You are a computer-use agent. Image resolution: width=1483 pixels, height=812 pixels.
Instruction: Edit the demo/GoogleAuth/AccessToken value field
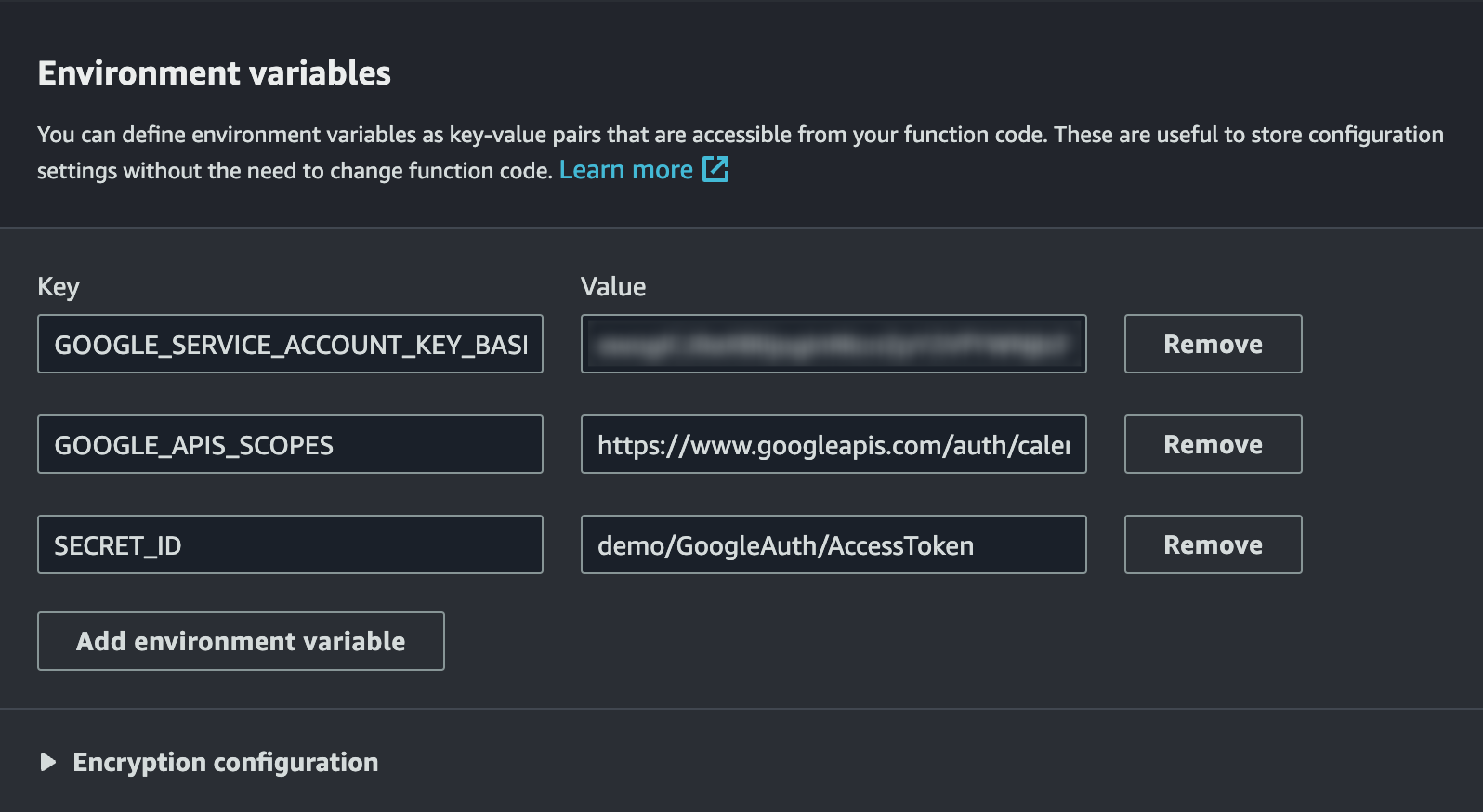[833, 544]
